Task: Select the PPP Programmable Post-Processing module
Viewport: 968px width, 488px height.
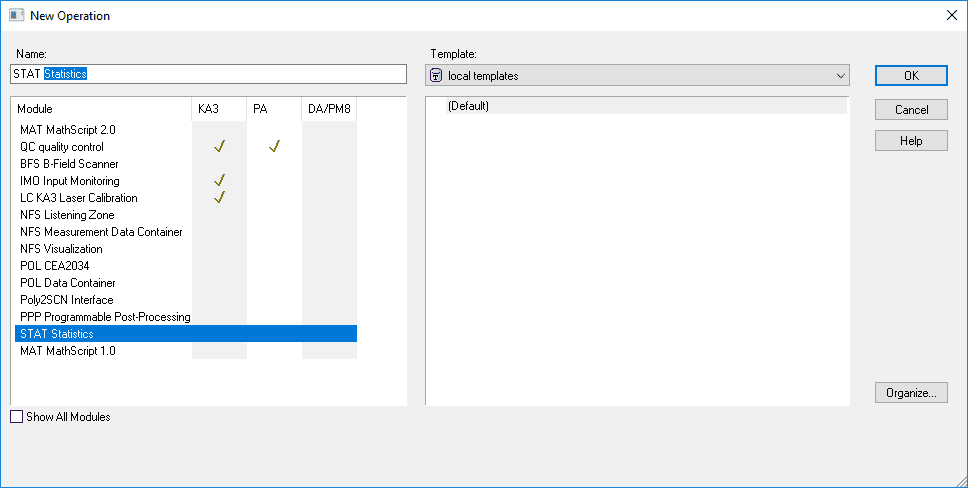Action: [105, 317]
